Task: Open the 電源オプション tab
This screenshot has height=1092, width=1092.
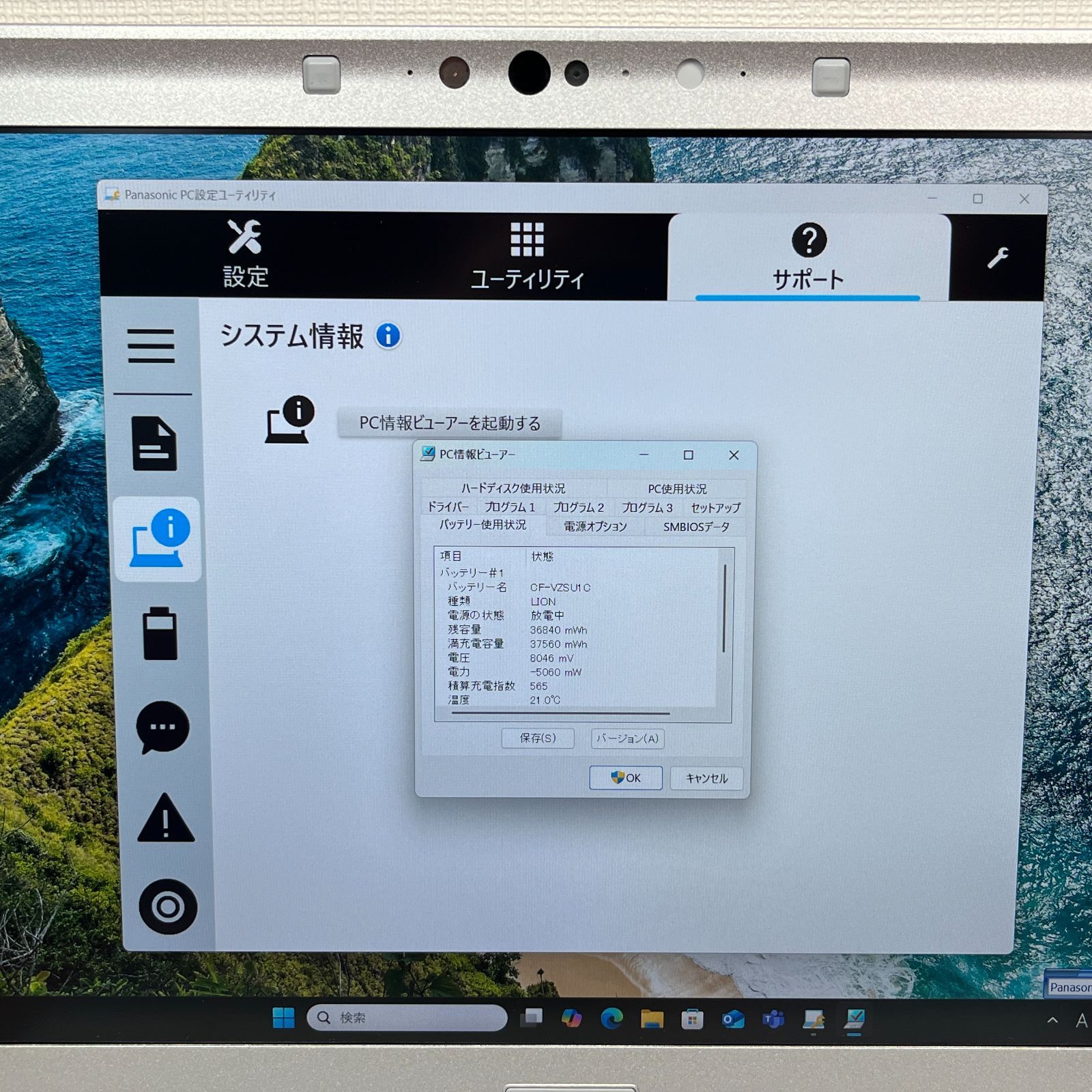Action: pos(595,526)
